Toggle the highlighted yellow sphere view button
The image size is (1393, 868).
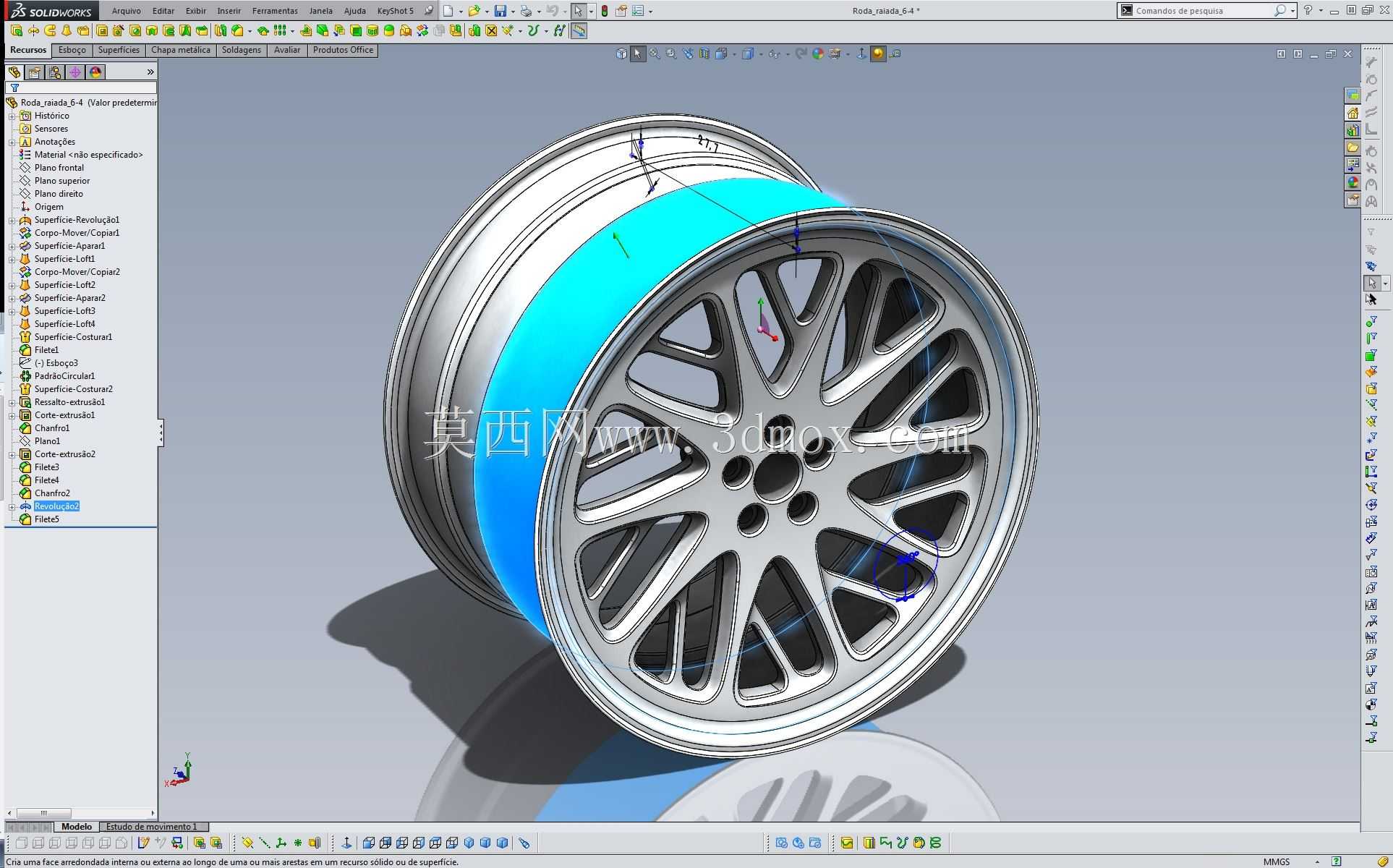pos(878,54)
